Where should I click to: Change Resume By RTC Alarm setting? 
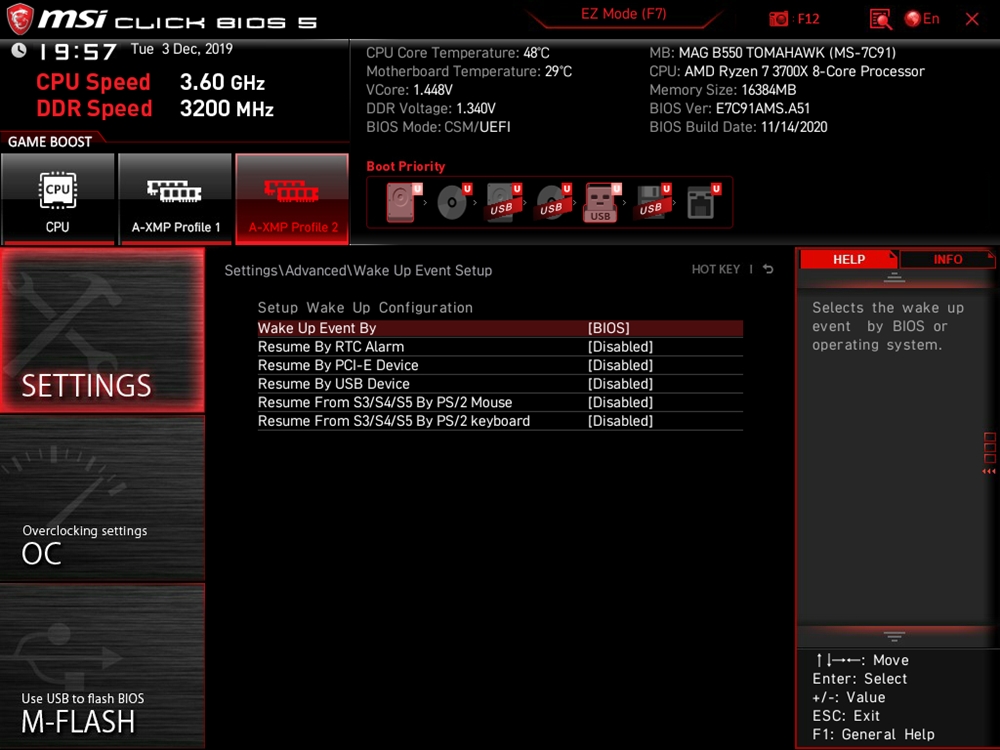500,346
